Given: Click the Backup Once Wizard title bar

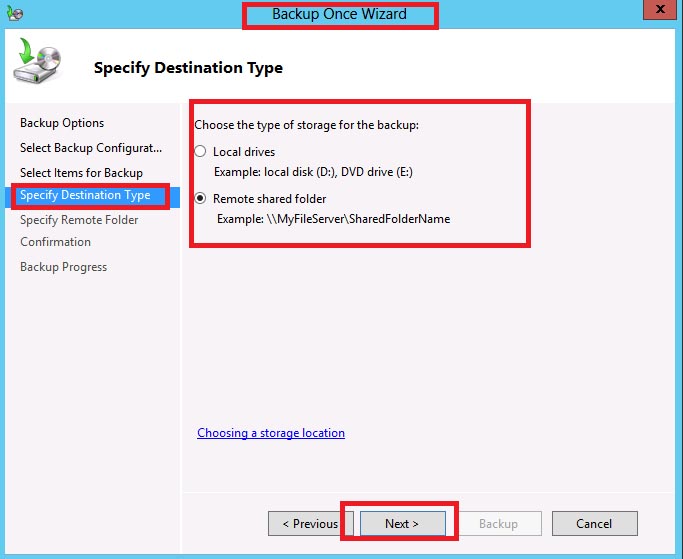Looking at the screenshot, I should tap(339, 14).
